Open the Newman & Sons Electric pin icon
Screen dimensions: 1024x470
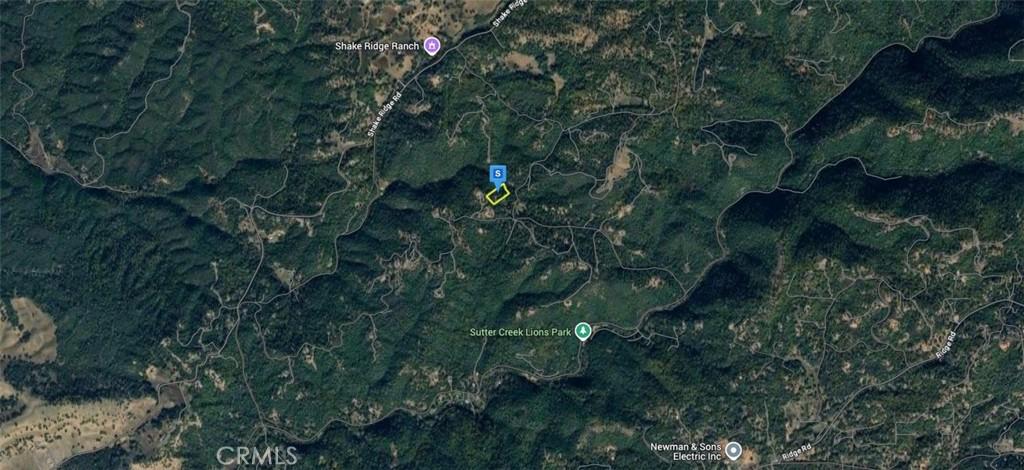point(734,450)
